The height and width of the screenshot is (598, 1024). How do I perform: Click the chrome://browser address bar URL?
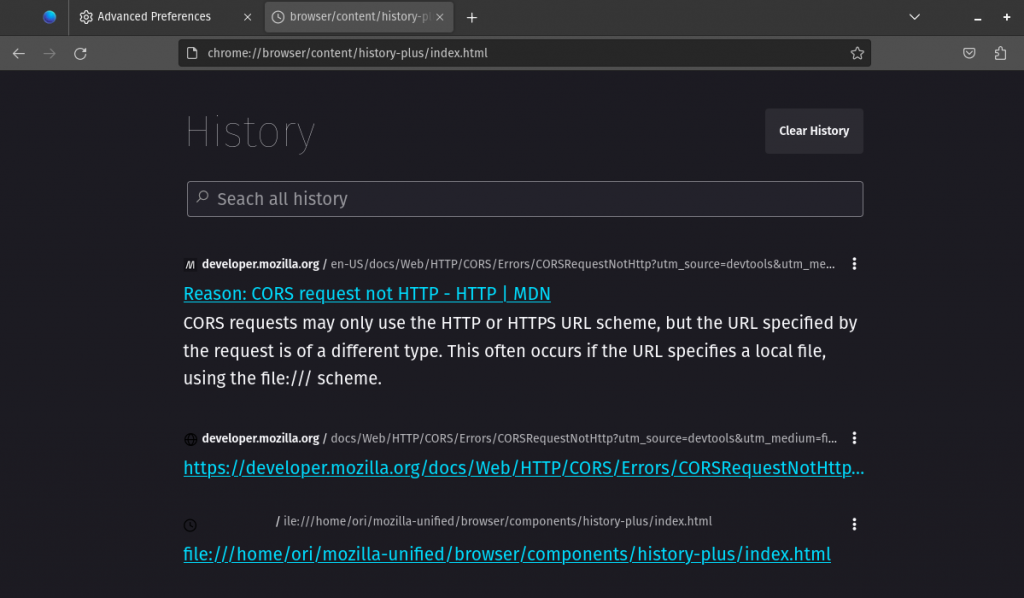347,54
